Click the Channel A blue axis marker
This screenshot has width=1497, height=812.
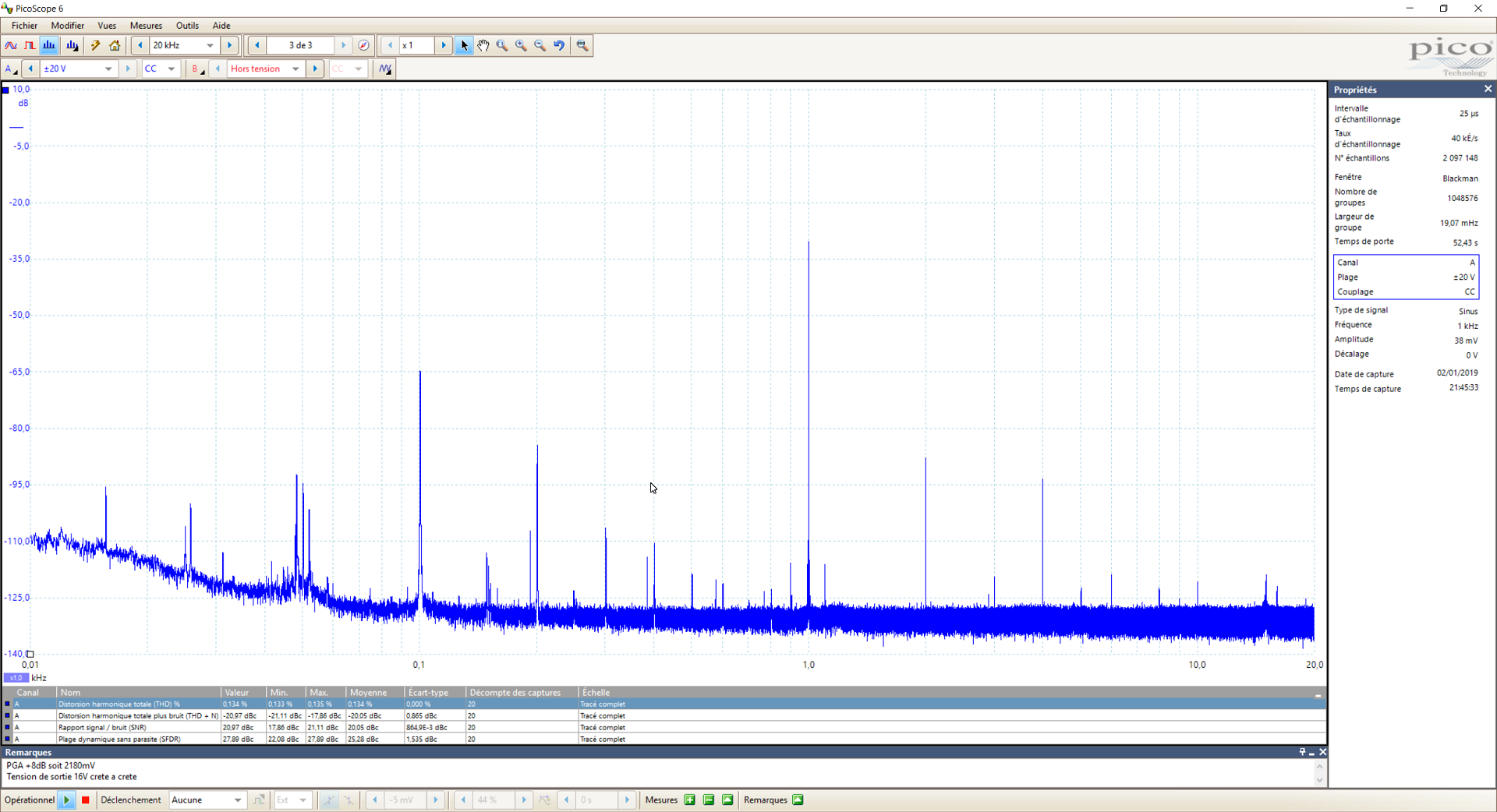pyautogui.click(x=5, y=90)
